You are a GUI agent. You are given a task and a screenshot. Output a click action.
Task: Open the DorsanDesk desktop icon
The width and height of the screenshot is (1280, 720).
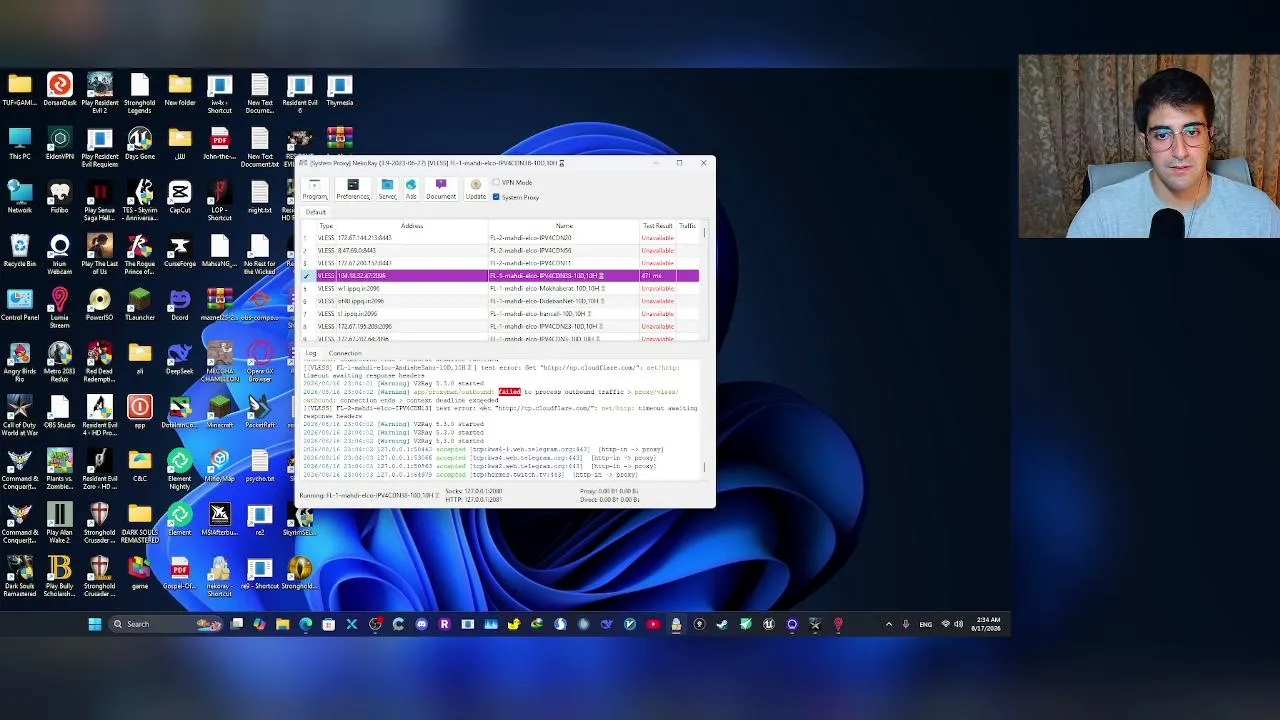(59, 90)
